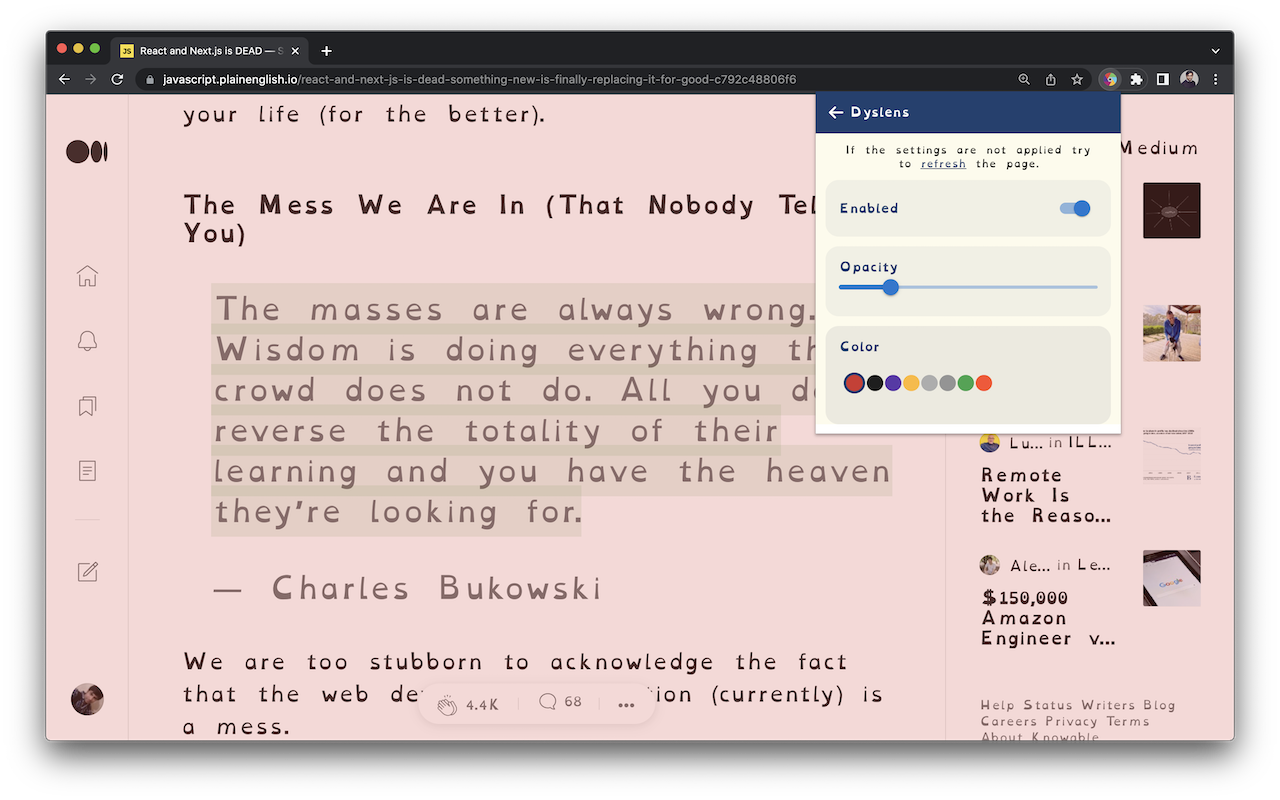Click the "— Charles Bukowski" attribution text
This screenshot has height=800, width=1280.
coord(408,588)
